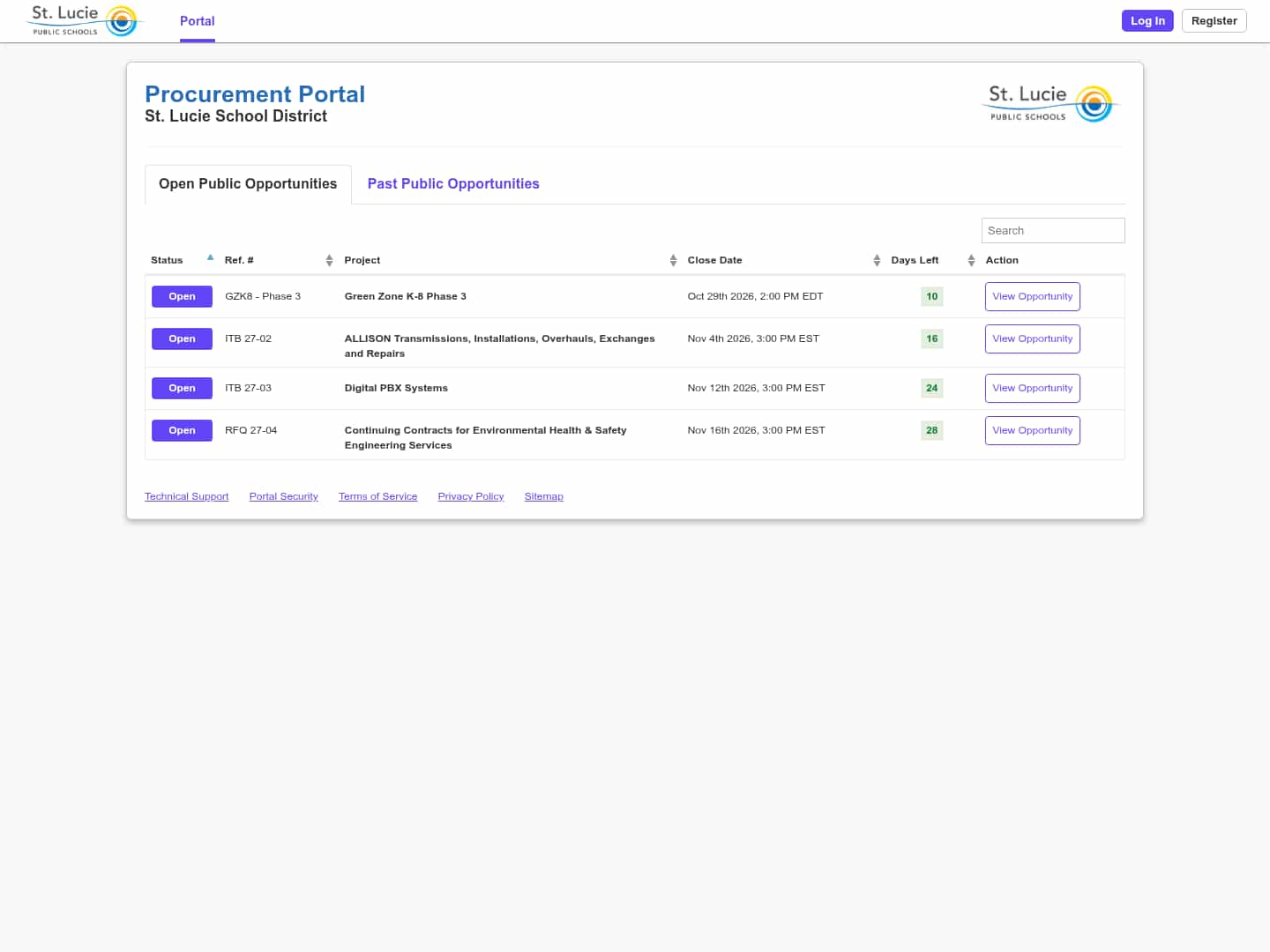Click the days left badge showing 28
This screenshot has width=1270, height=952.
pos(932,430)
